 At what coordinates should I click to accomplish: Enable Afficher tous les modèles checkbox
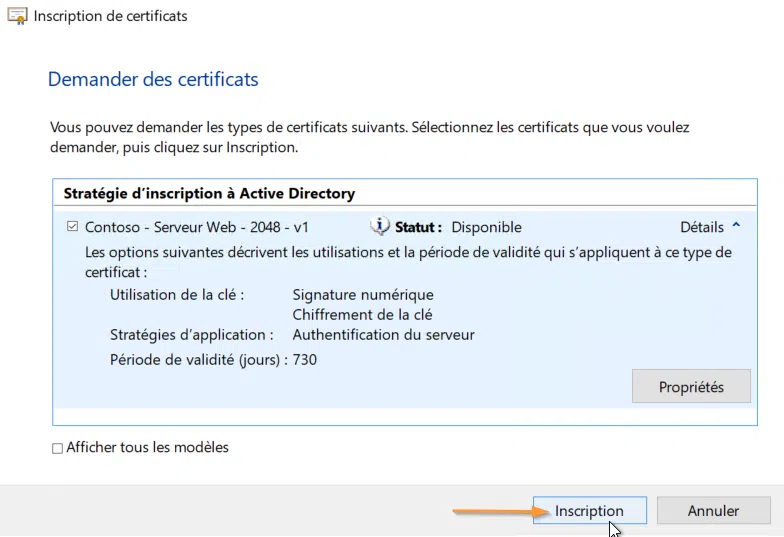[57, 448]
